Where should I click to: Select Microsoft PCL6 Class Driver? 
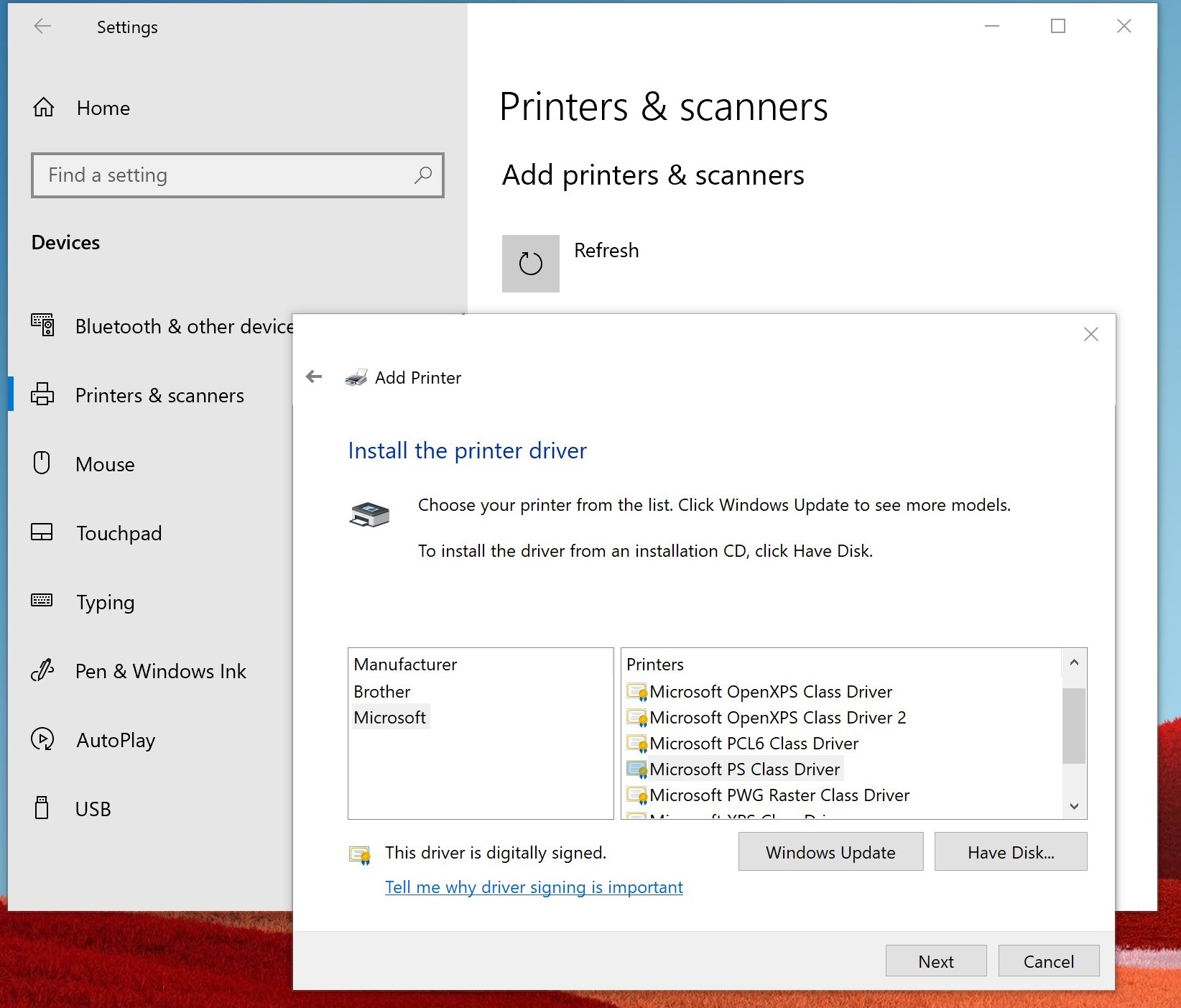(x=754, y=744)
